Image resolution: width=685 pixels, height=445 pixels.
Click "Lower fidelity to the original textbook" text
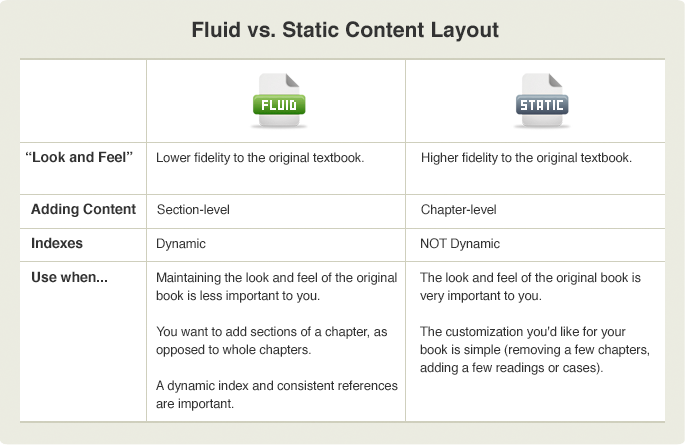pos(260,158)
